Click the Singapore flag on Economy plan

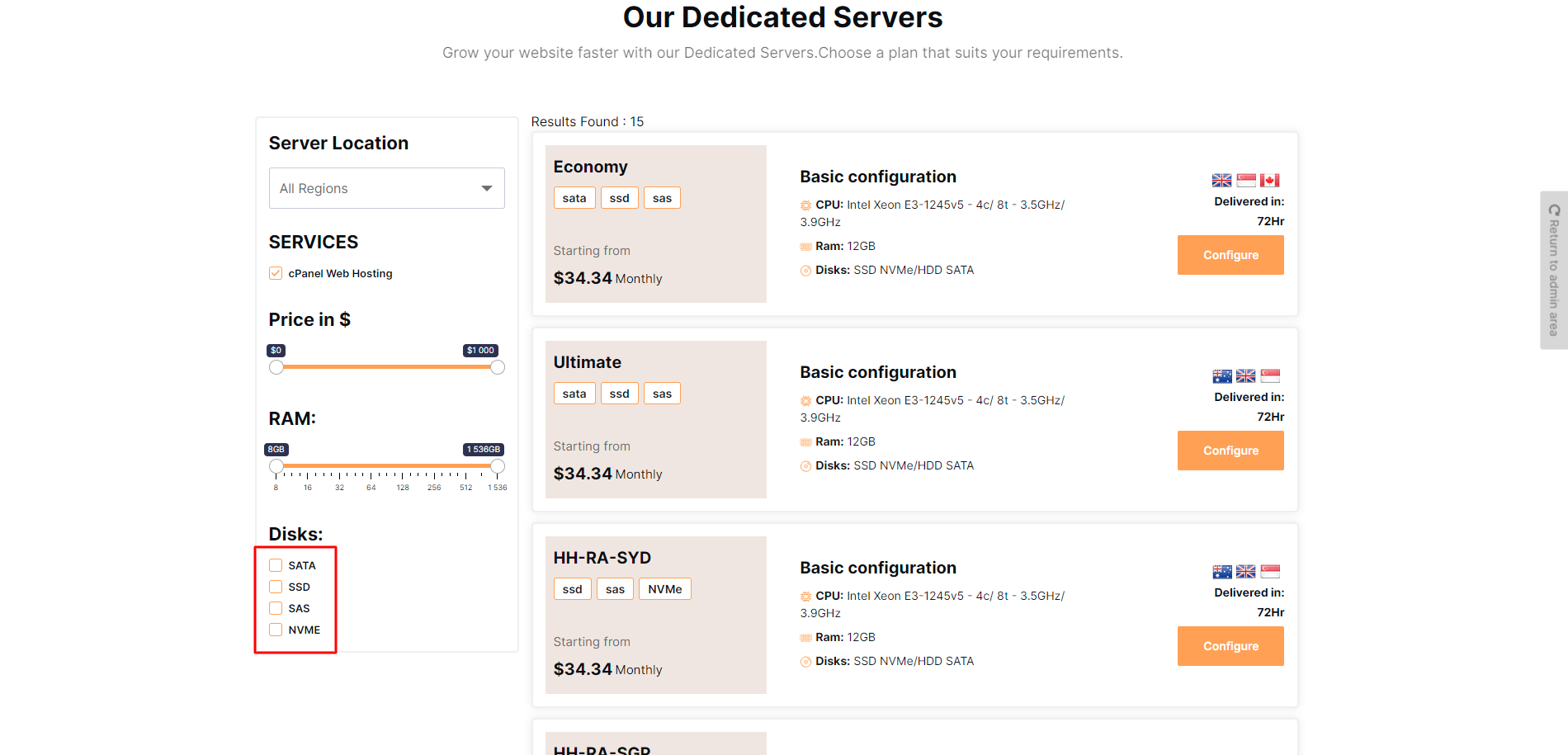click(x=1246, y=180)
